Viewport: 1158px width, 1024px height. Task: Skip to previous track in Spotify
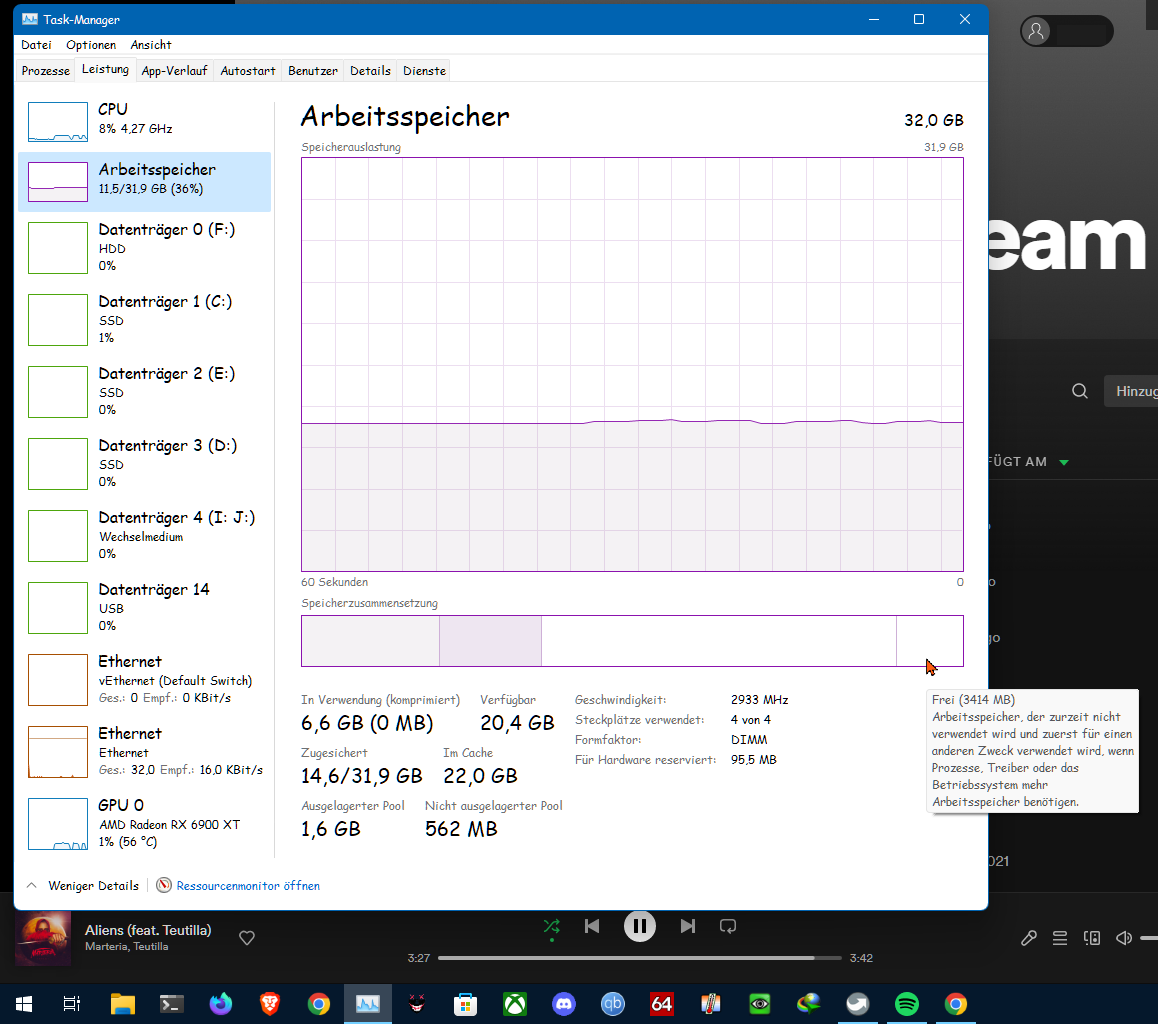point(592,926)
